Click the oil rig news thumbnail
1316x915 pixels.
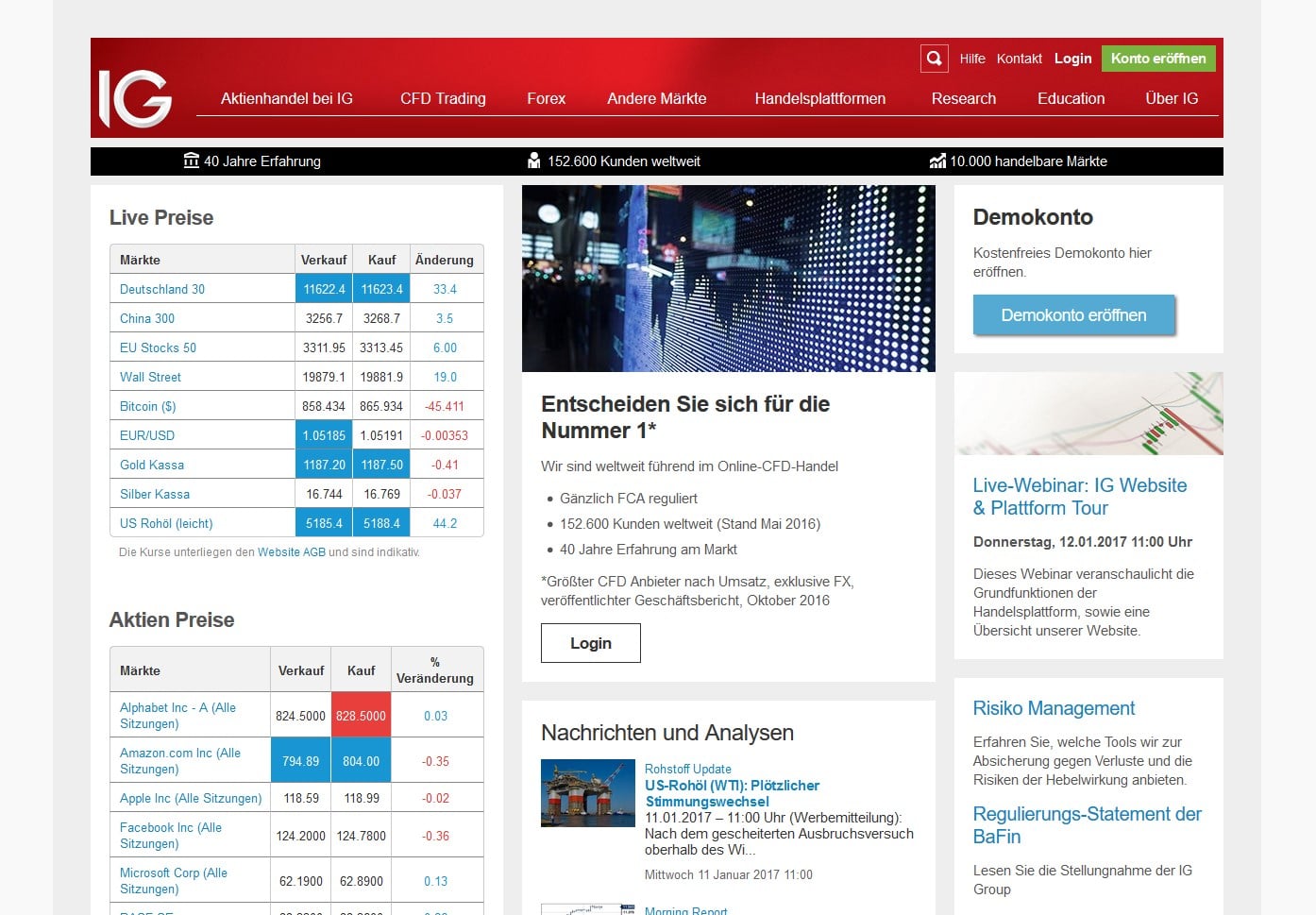588,793
